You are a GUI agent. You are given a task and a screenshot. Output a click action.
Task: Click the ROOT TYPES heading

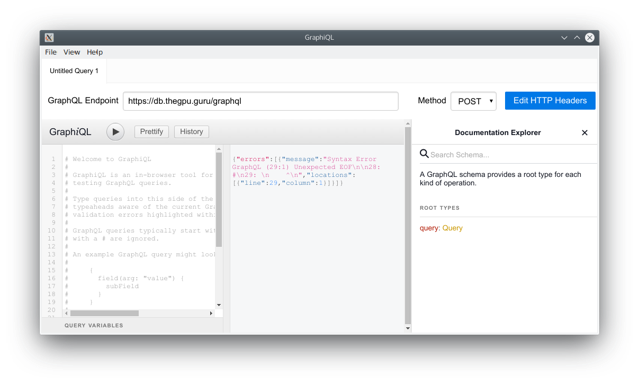(x=439, y=208)
